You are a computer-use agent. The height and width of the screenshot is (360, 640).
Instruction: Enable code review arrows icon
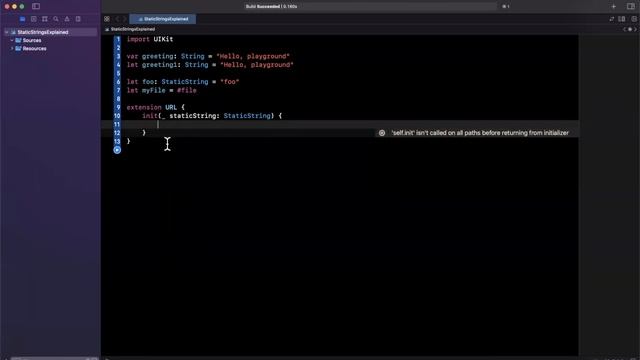611,19
